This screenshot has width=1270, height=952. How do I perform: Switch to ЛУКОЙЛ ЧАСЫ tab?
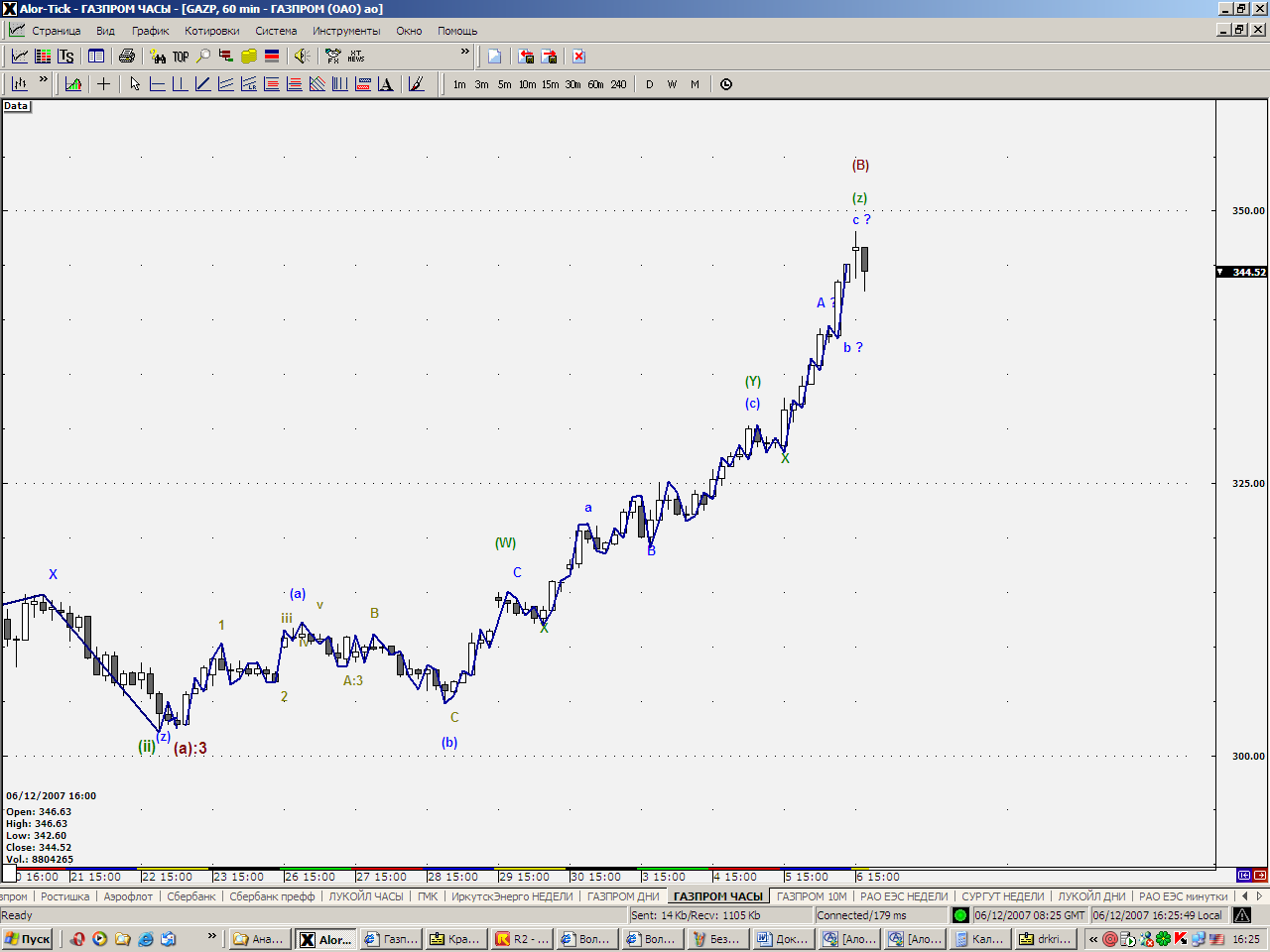366,896
